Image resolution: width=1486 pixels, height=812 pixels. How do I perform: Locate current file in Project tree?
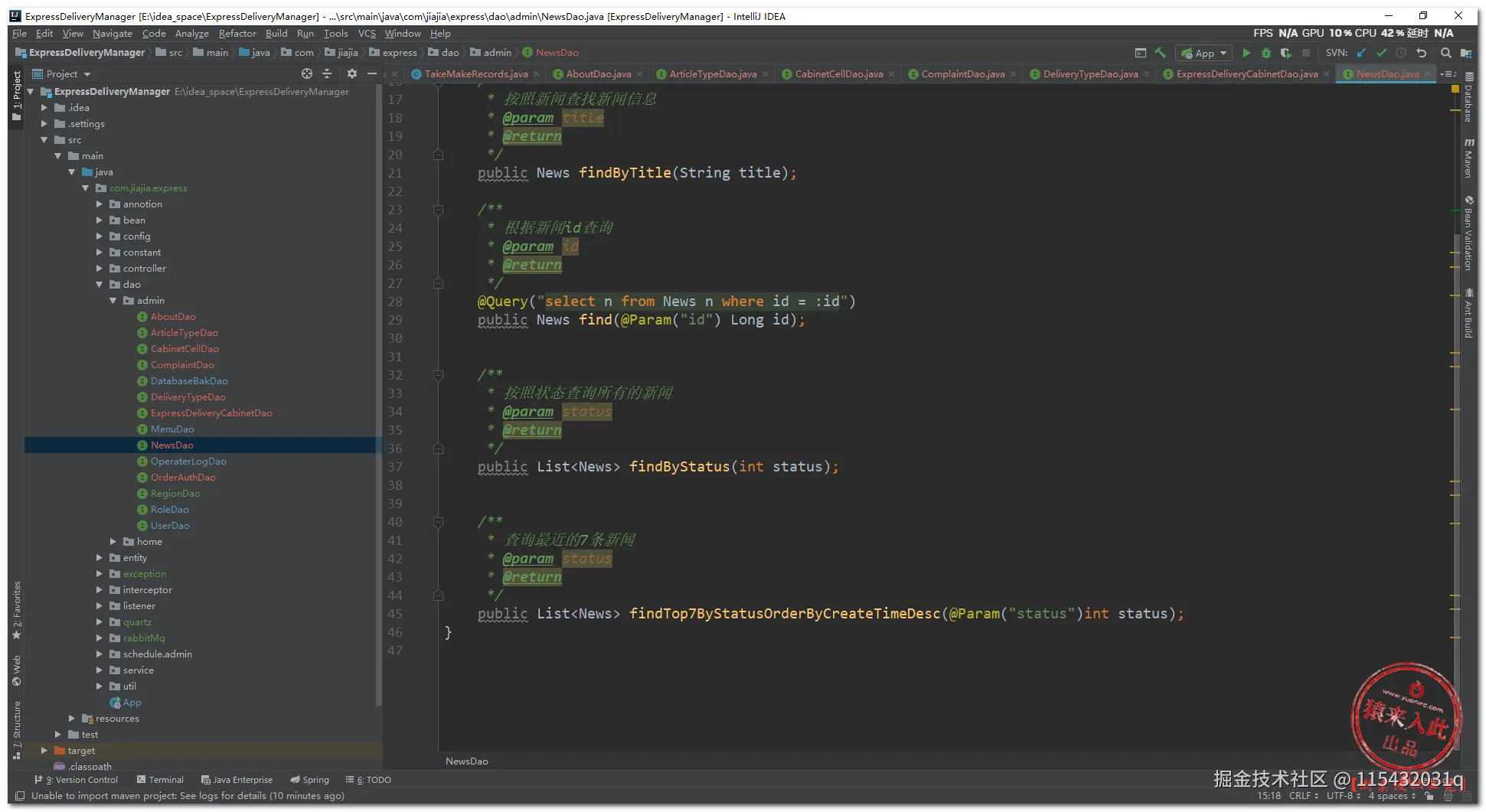pyautogui.click(x=307, y=73)
